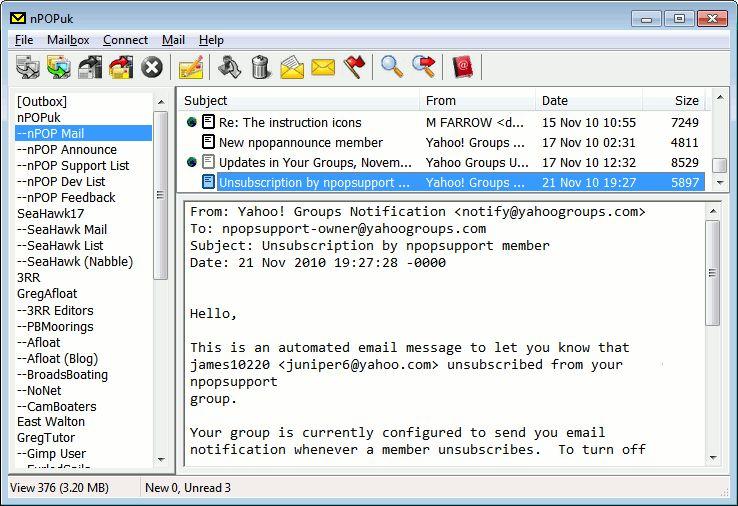The width and height of the screenshot is (738, 506).
Task: Sort messages by the From column header
Action: click(x=477, y=101)
